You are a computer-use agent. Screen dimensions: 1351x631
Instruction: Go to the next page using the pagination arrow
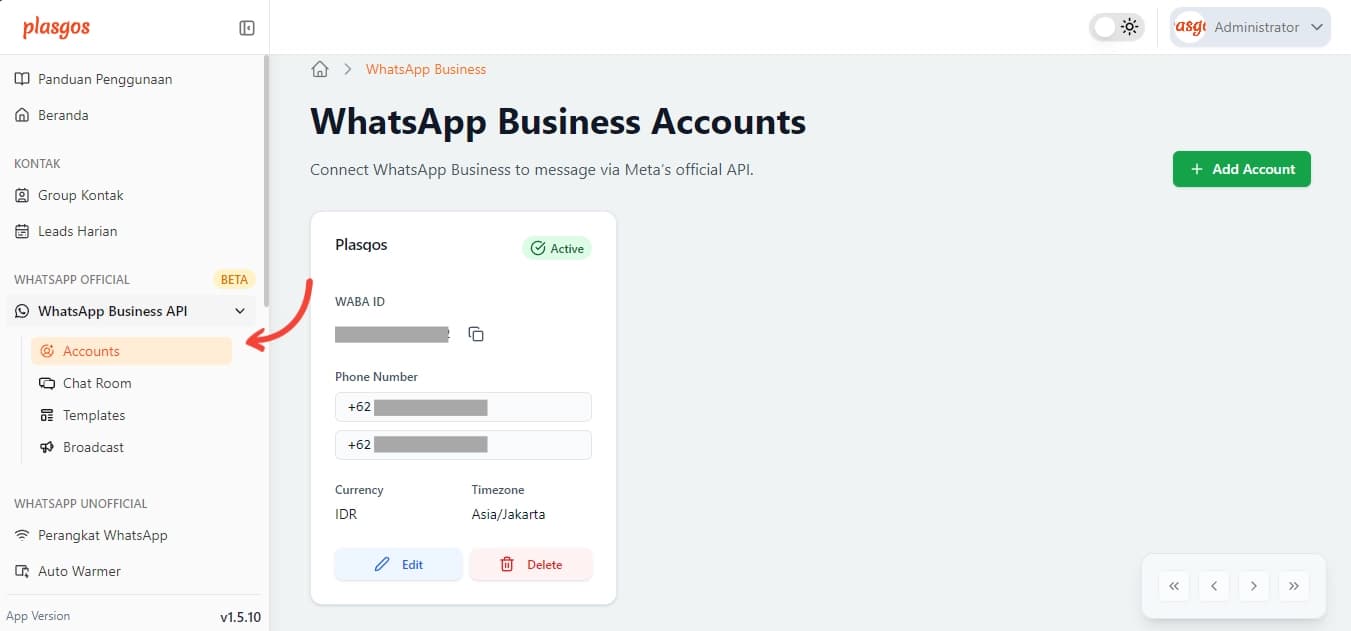(1253, 586)
